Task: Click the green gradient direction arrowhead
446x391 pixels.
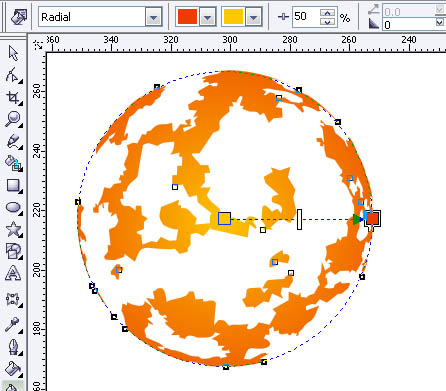Action: pos(358,219)
